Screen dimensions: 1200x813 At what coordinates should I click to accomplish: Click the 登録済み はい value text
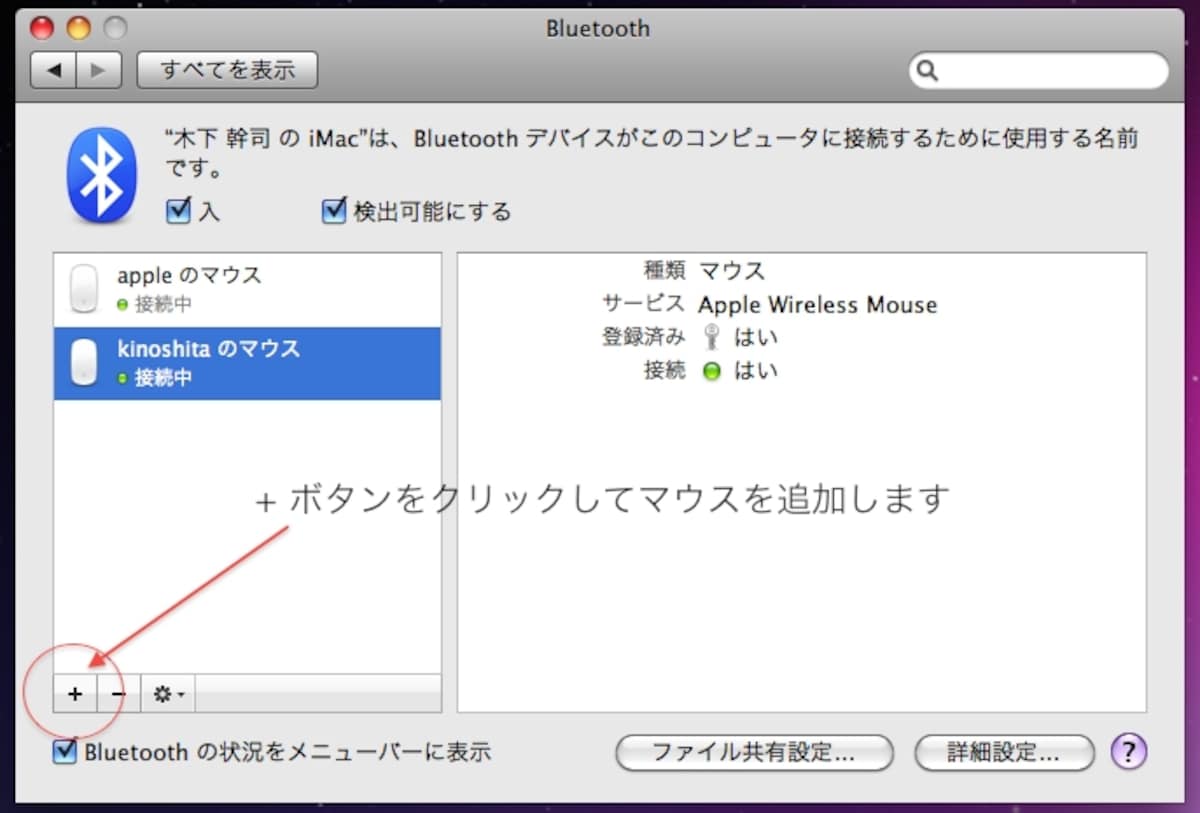[x=755, y=337]
